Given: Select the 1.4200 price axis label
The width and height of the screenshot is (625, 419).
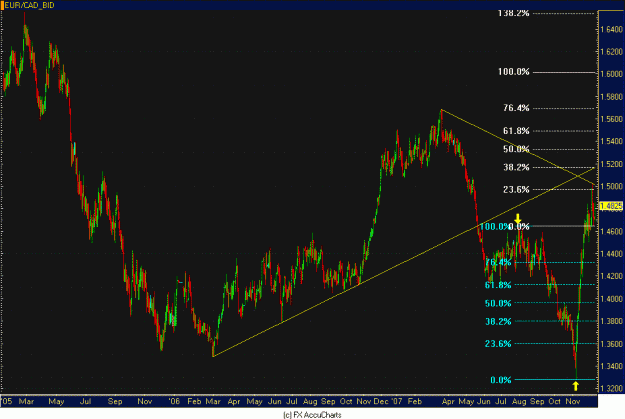Looking at the screenshot, I should [611, 276].
